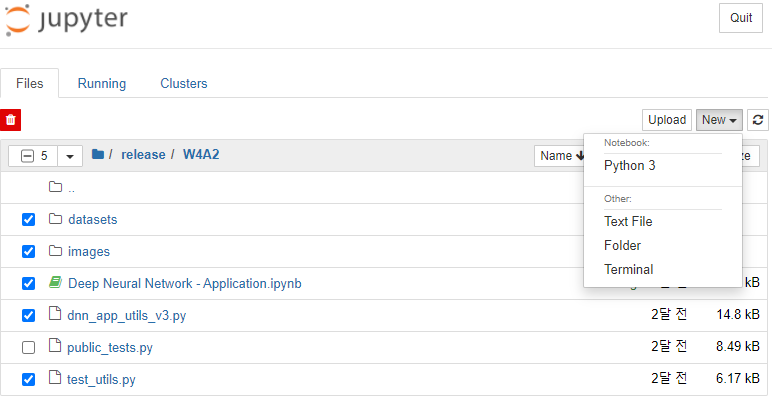The height and width of the screenshot is (402, 772).
Task: Click the parent directory folder icon
Action: pos(55,187)
